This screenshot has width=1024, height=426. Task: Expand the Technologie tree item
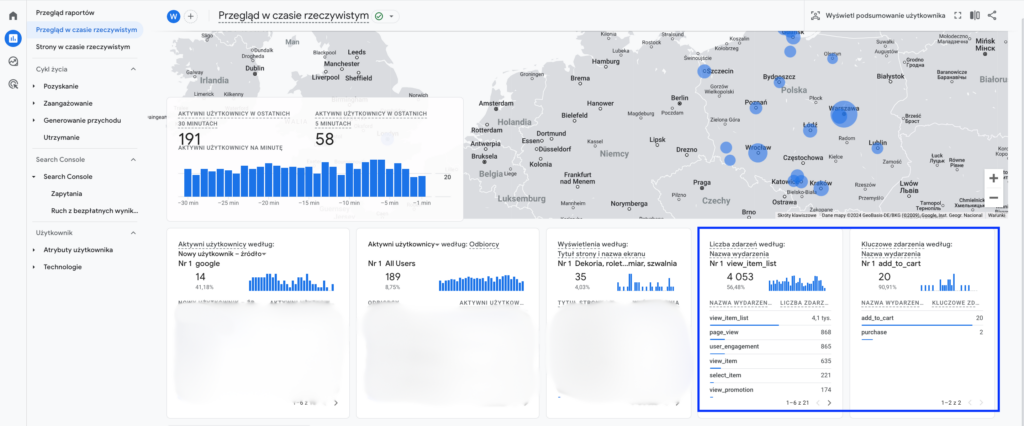pyautogui.click(x=34, y=267)
